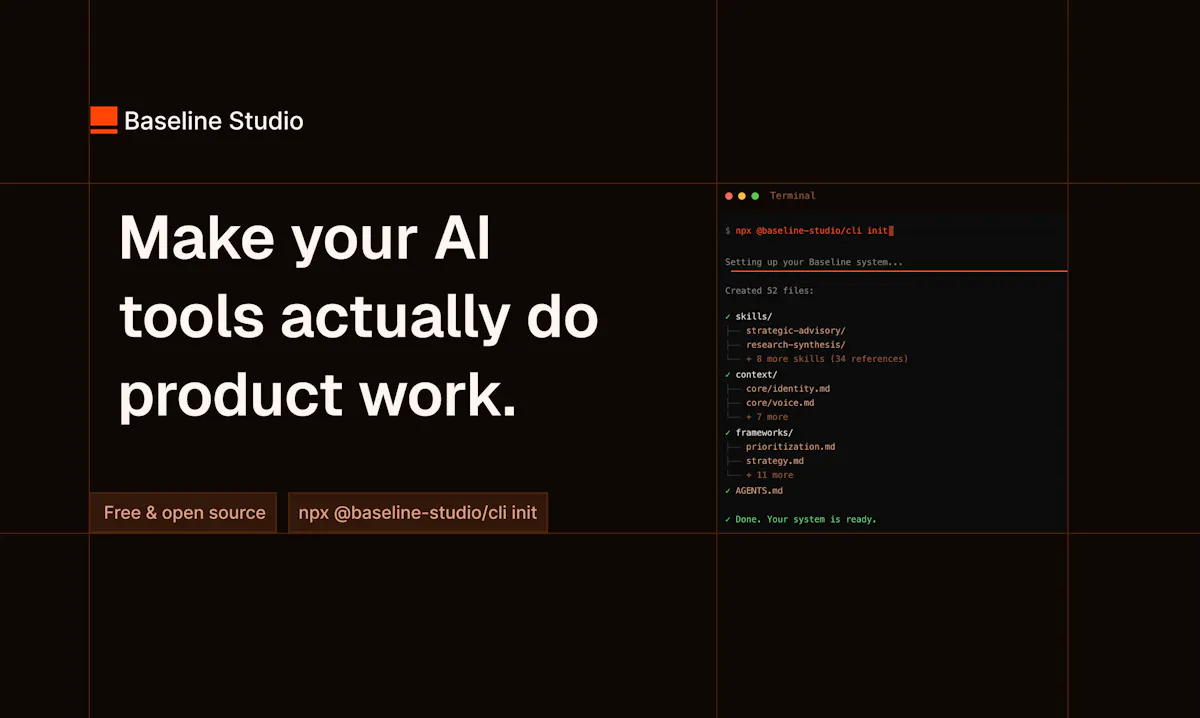
Task: Click the + 11 more line
Action: [x=770, y=475]
